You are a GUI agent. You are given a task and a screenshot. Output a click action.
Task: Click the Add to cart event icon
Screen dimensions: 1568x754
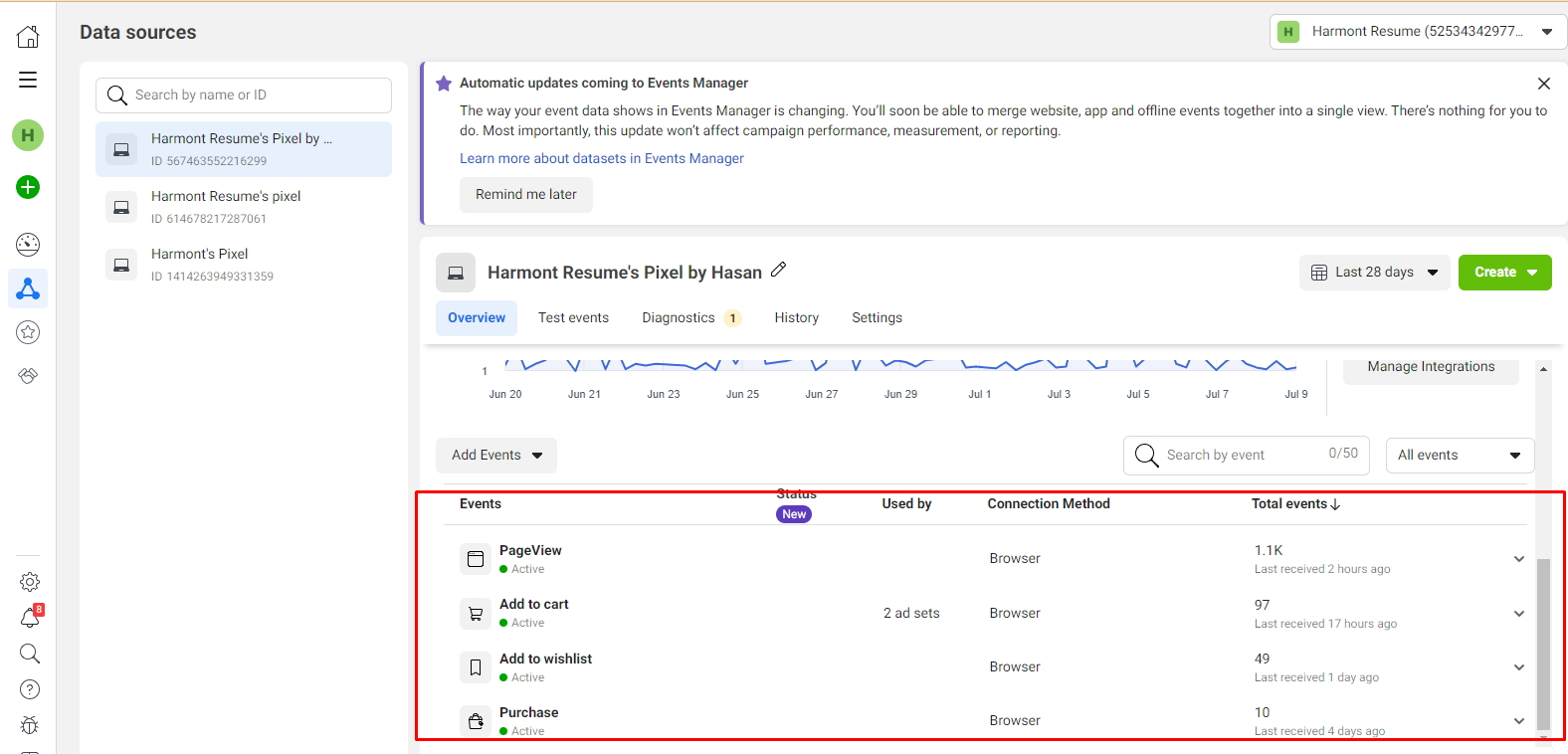point(476,614)
